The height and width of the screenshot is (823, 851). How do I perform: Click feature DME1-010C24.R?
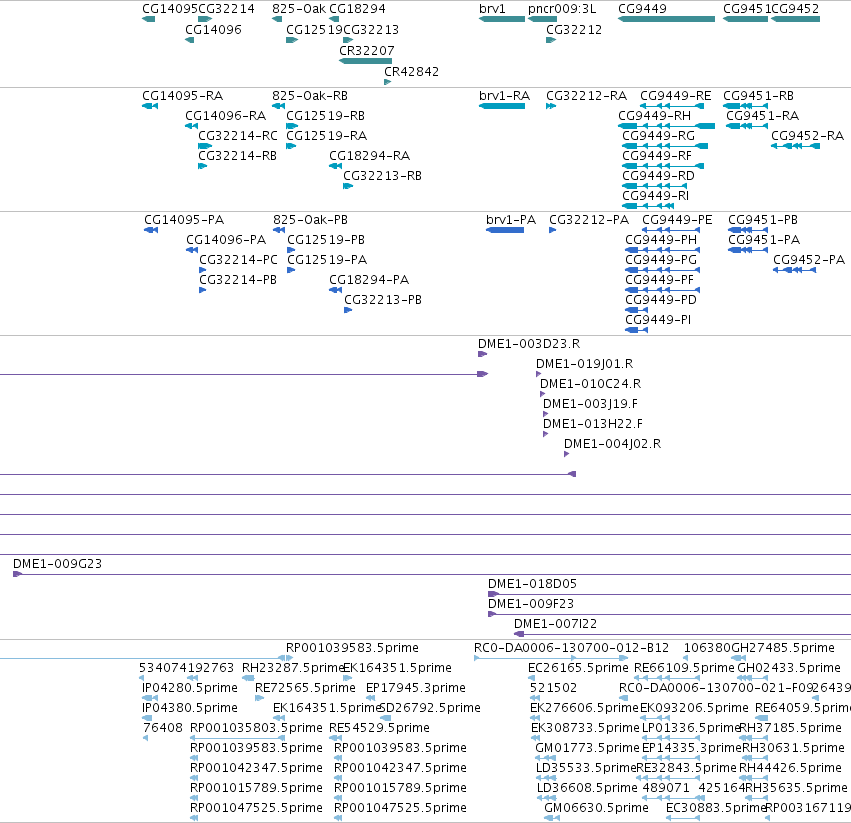click(590, 384)
